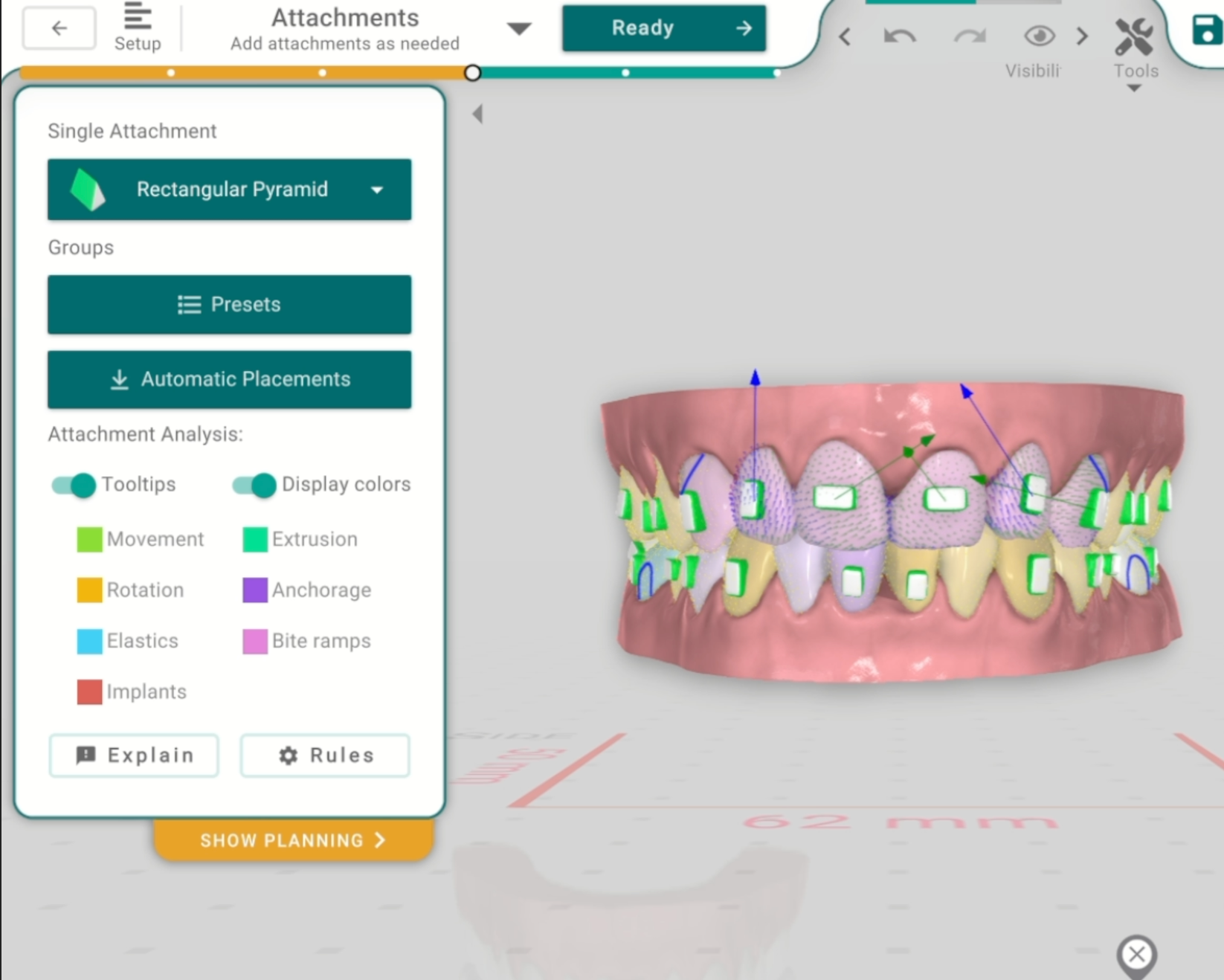Open the Rectangular Pyramid attachment dropdown
The height and width of the screenshot is (980, 1224).
[229, 190]
